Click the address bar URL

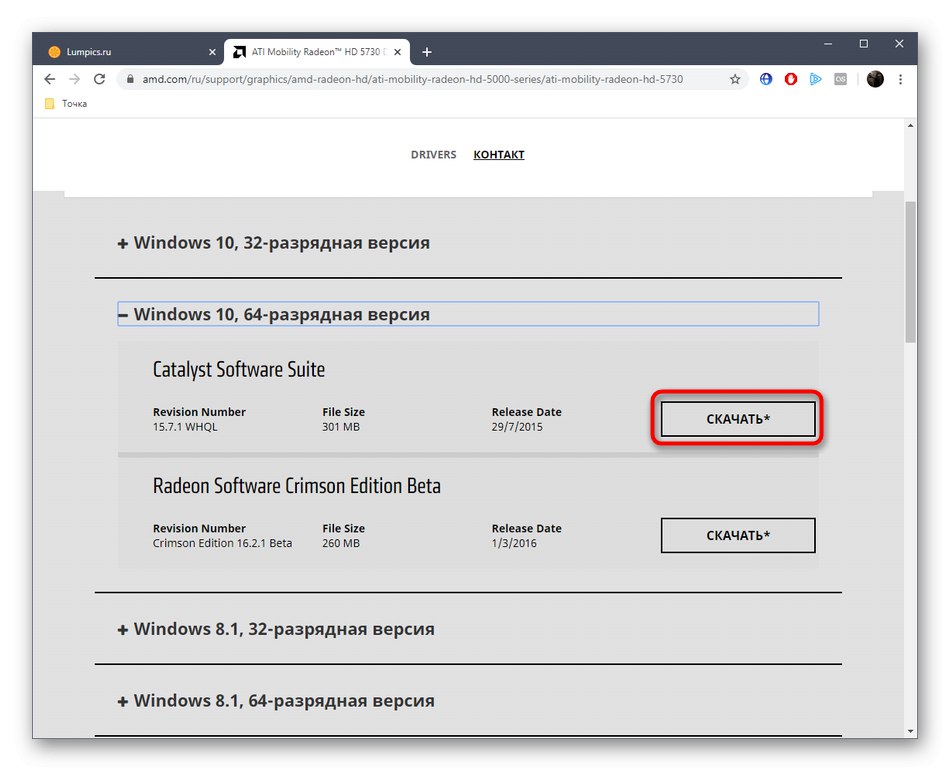[413, 79]
